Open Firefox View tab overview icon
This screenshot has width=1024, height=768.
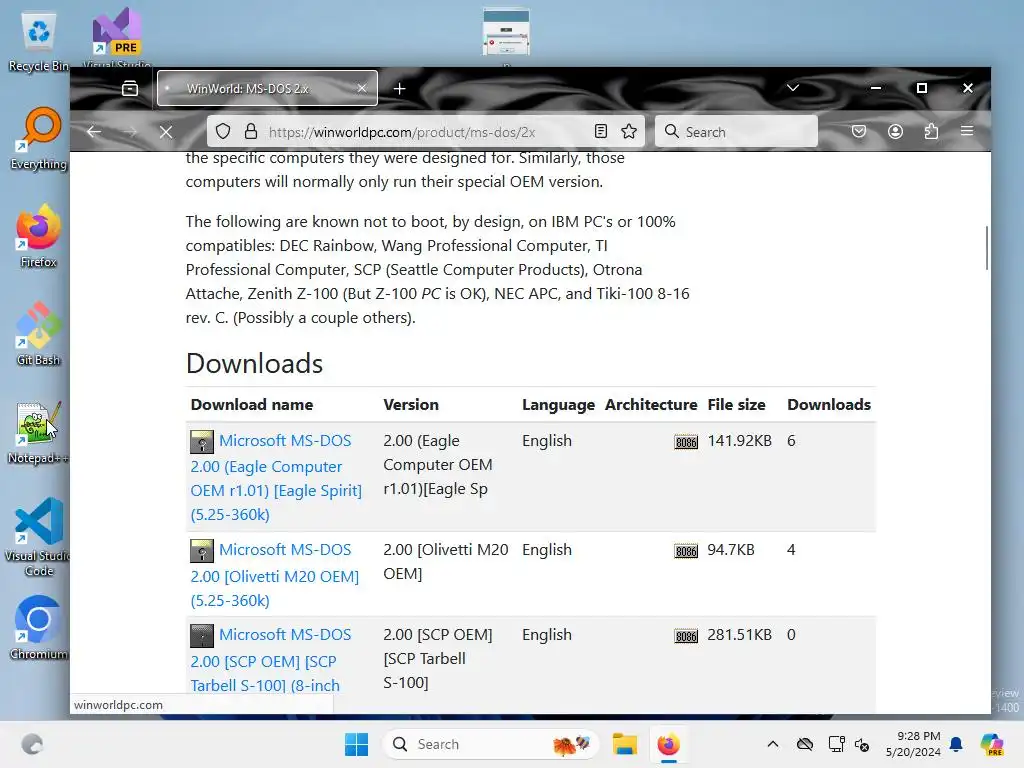130,88
